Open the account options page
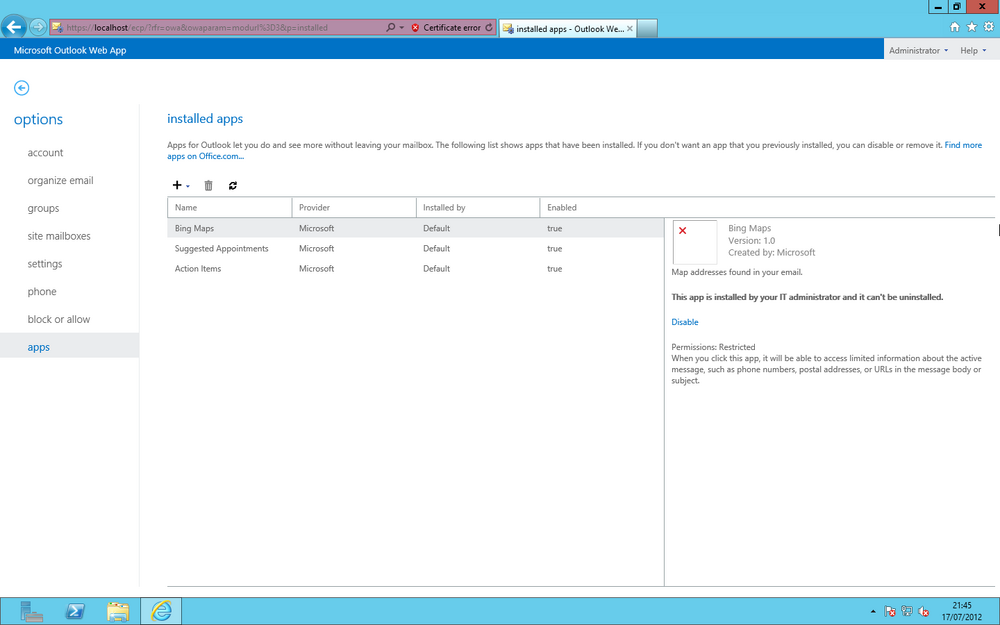1000x625 pixels. (45, 152)
